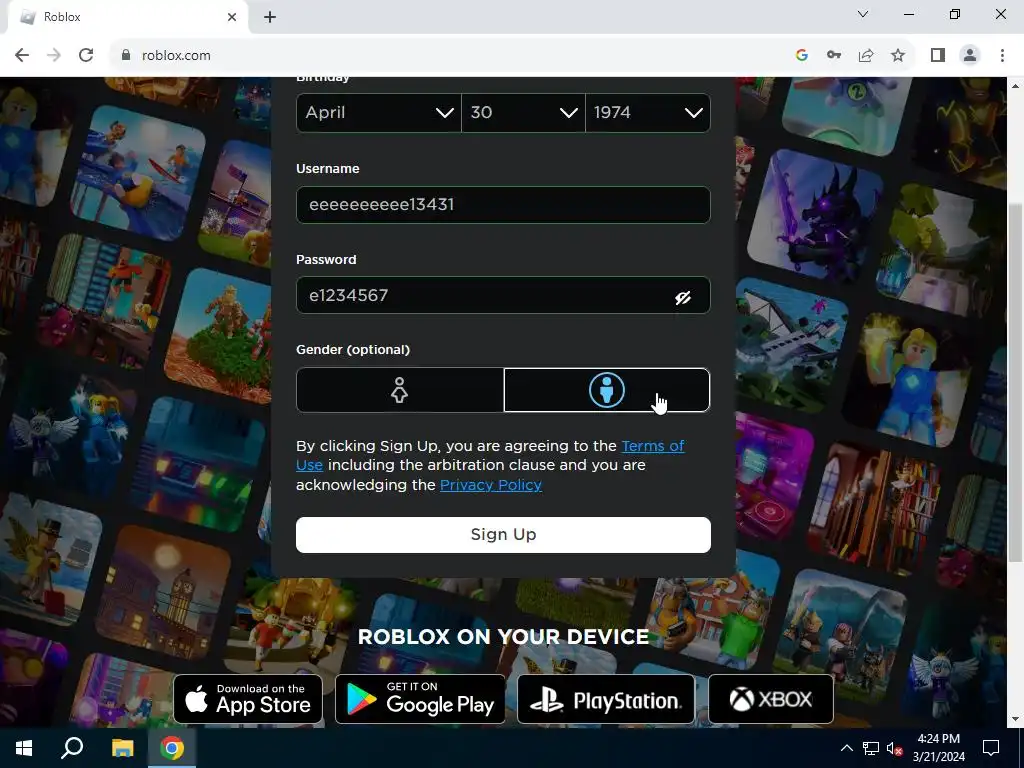Click the Sign Up button
This screenshot has width=1024, height=768.
(503, 535)
